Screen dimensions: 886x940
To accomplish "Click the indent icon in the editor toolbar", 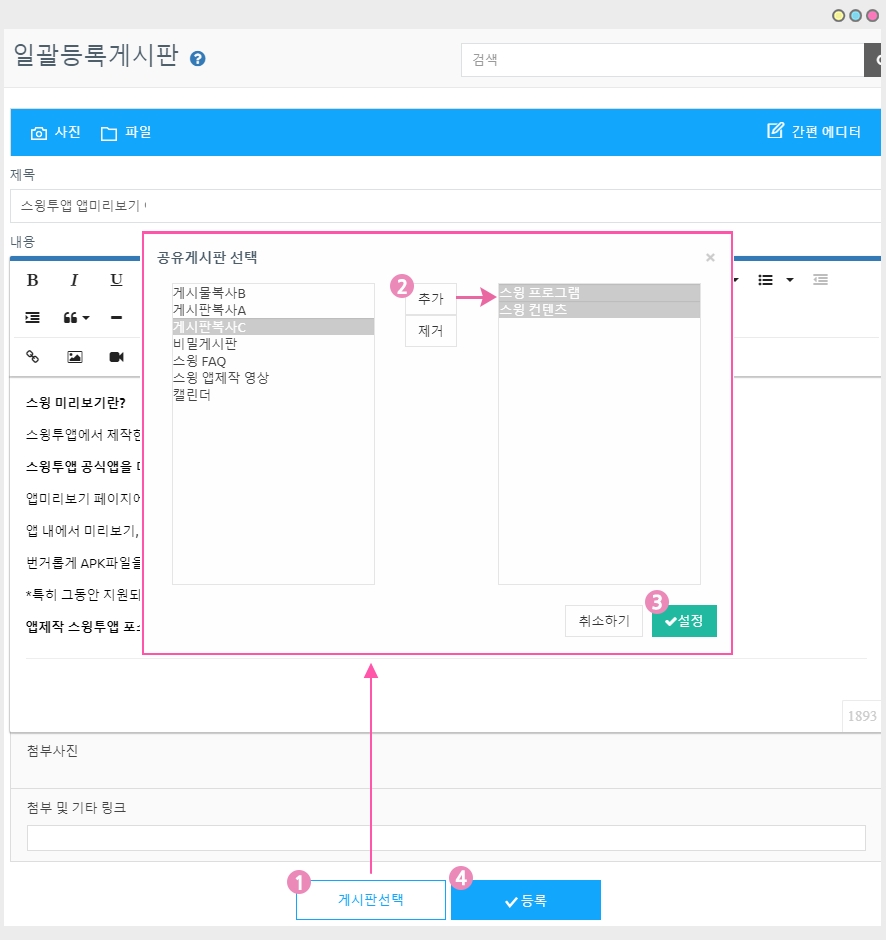I will click(32, 318).
